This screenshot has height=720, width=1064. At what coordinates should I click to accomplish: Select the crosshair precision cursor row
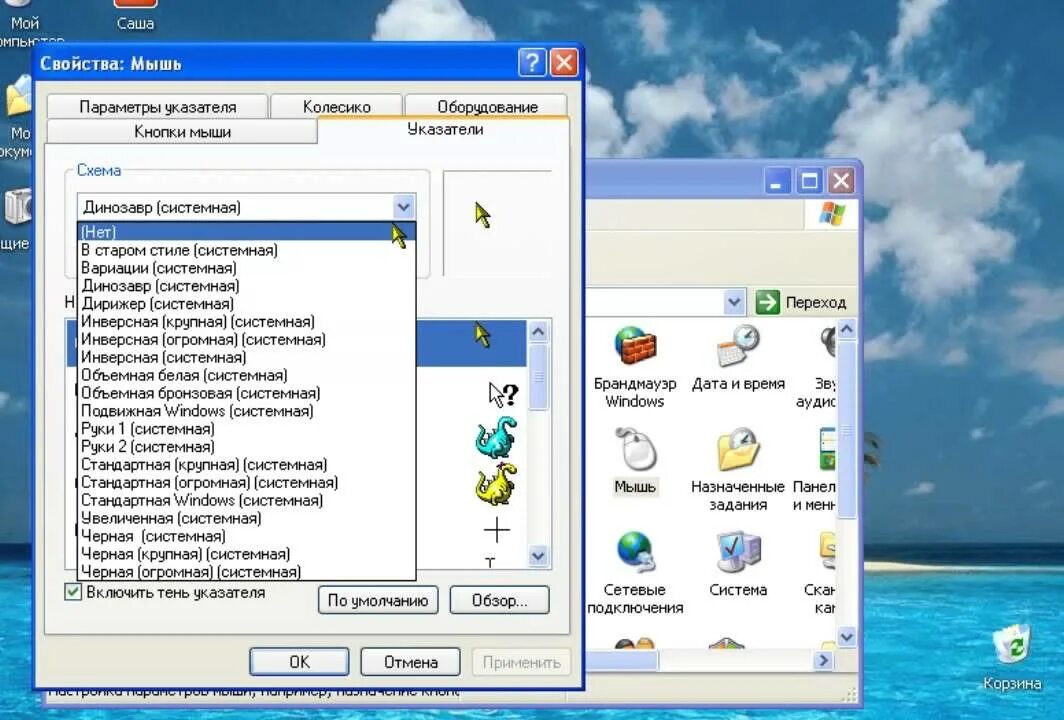[x=496, y=529]
